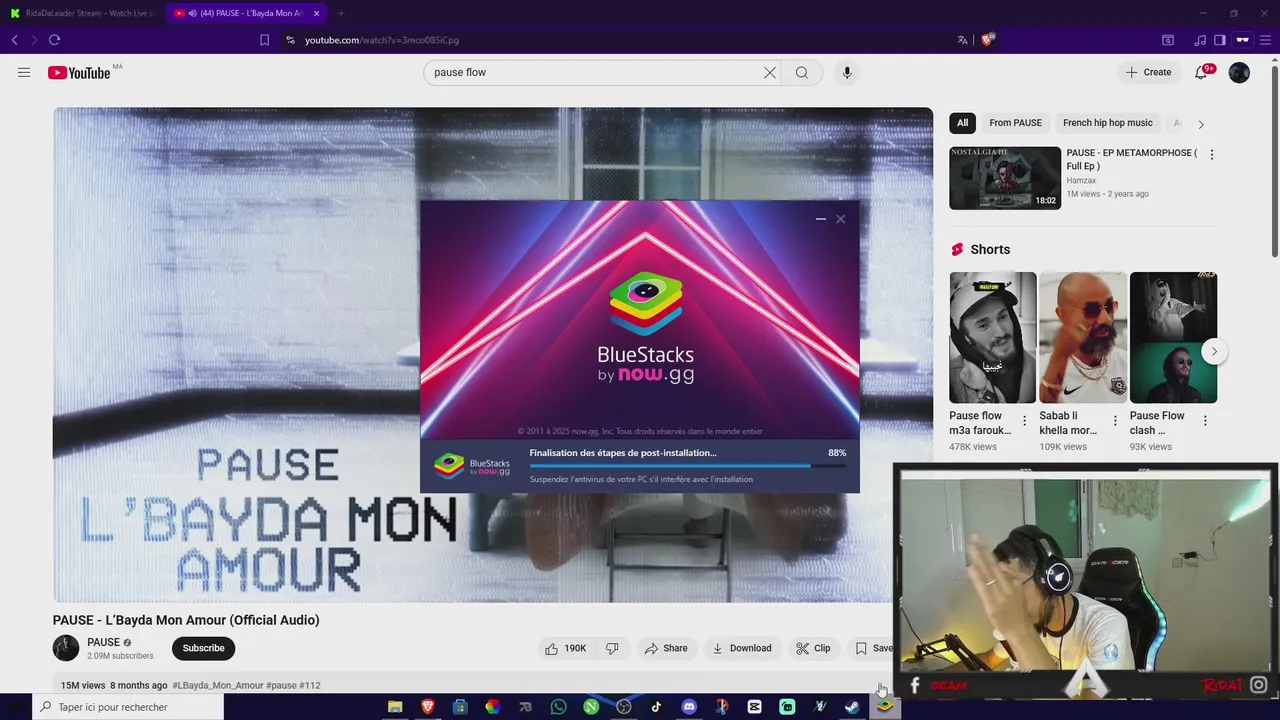Switch to the RidaDaLeader Stream browser tab
1280x720 pixels.
coord(83,13)
